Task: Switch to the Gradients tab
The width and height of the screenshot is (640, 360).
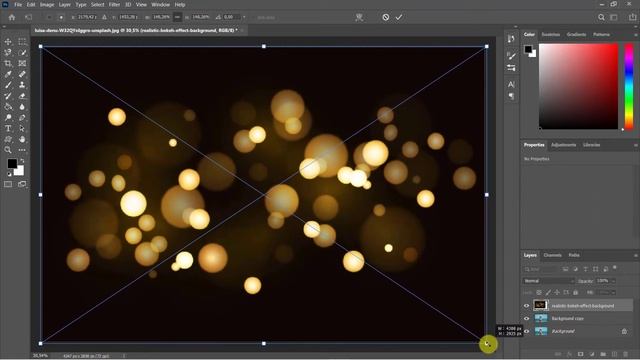Action: [576, 35]
